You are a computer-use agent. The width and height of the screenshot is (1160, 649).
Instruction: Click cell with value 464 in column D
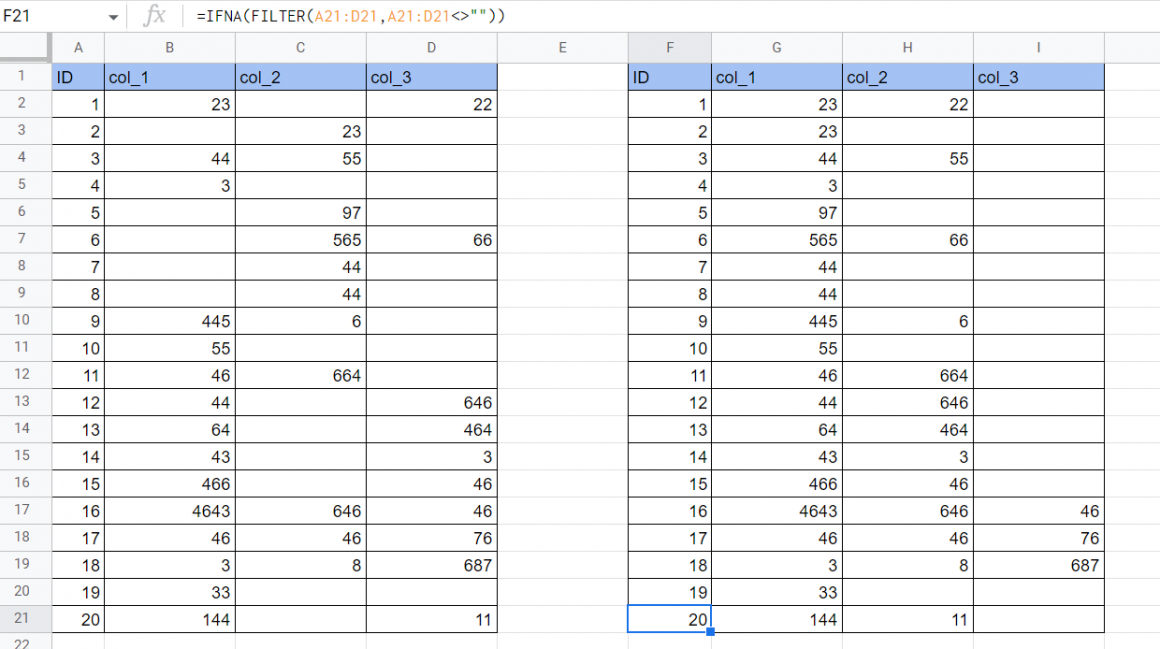click(431, 429)
